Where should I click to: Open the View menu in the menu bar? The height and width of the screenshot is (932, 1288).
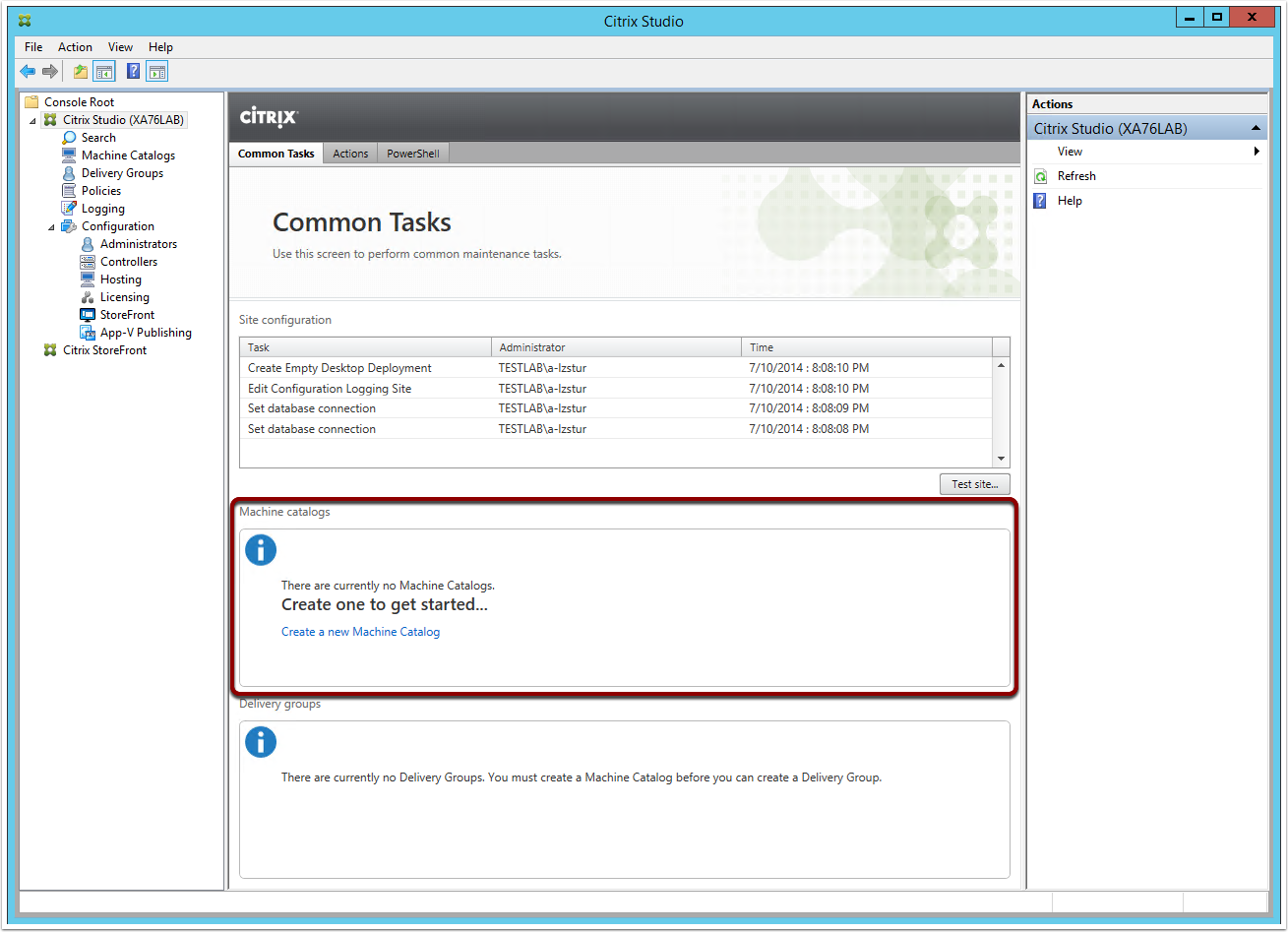click(120, 47)
